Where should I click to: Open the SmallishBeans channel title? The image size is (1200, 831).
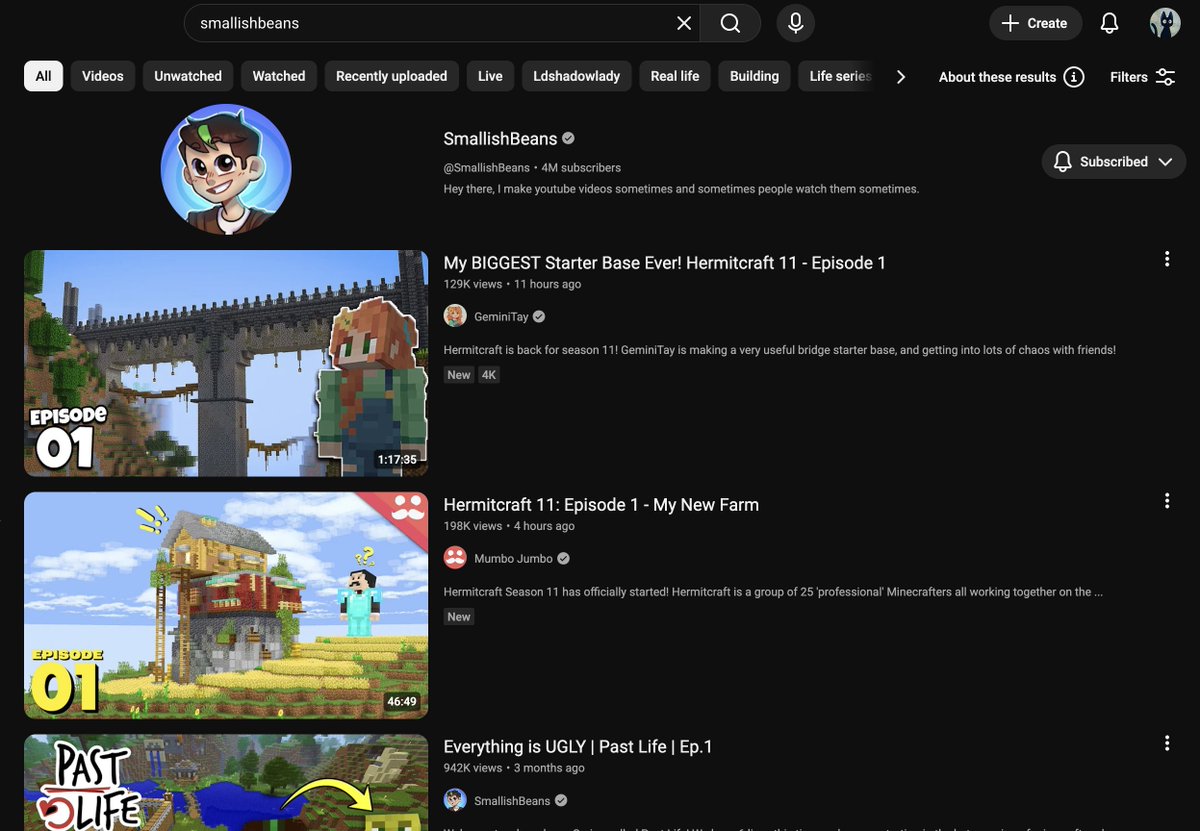500,138
